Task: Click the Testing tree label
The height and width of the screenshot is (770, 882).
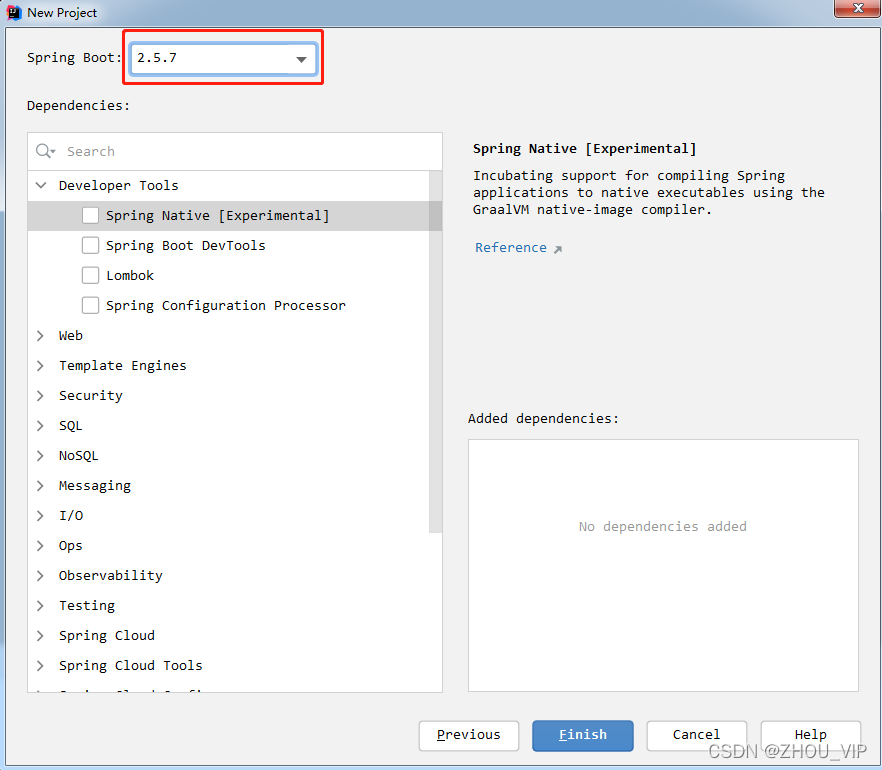Action: point(87,605)
